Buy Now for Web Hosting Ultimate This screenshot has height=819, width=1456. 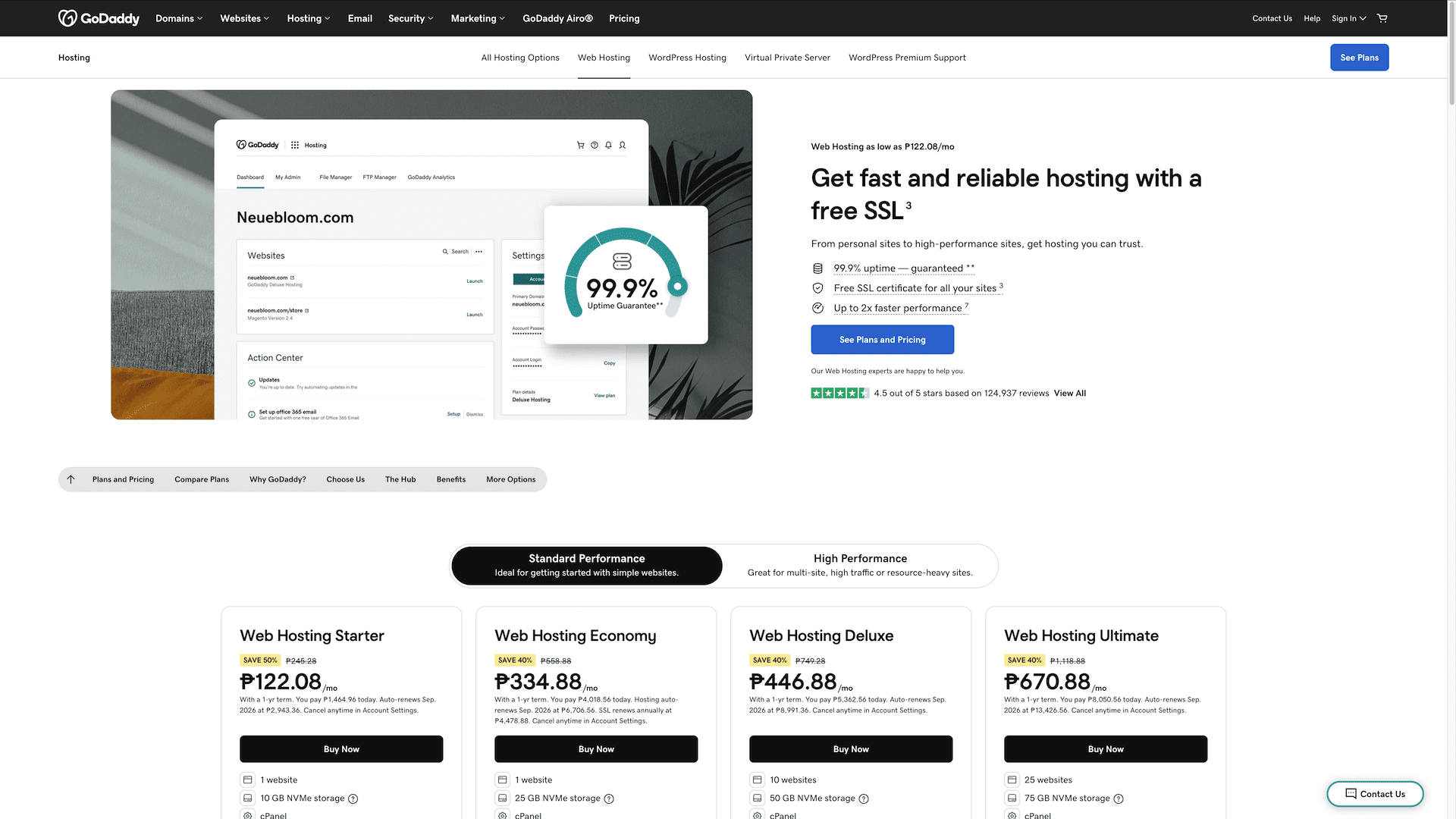[1106, 749]
